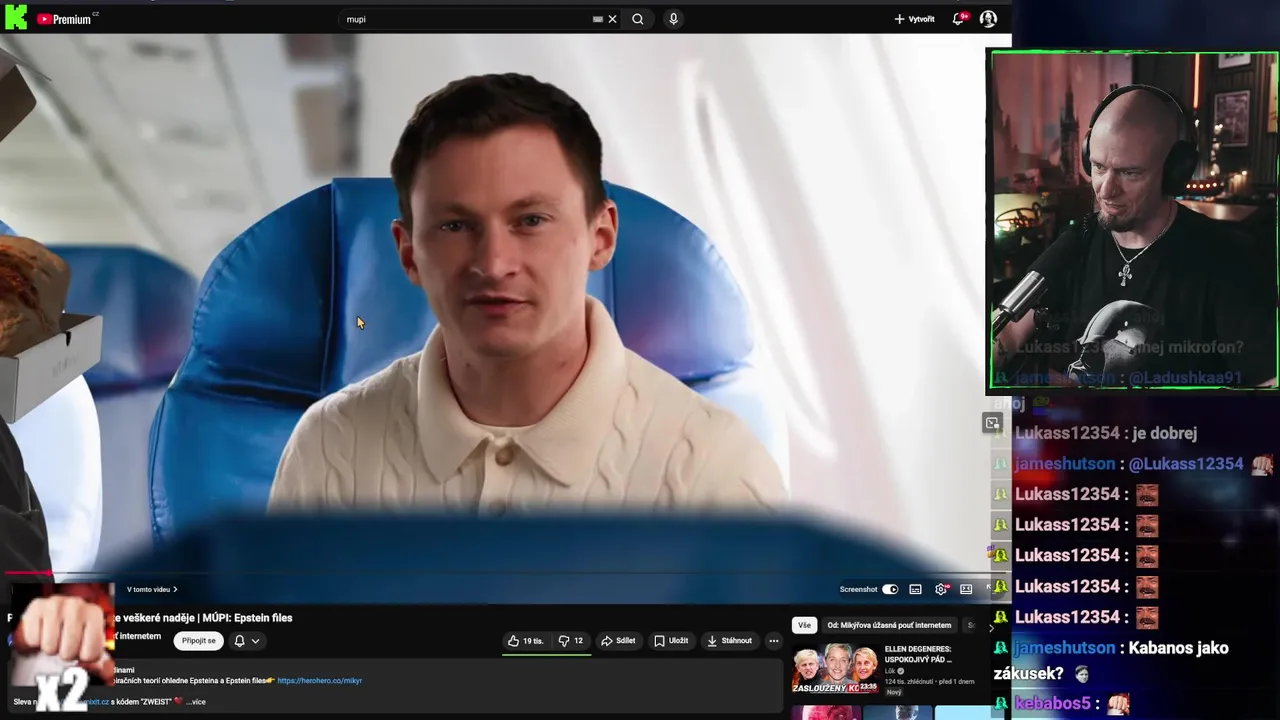This screenshot has width=1280, height=720.
Task: Open 'ELLEN DEGENERES: USPOKOJIVÝ PÁD' video title
Action: click(917, 654)
